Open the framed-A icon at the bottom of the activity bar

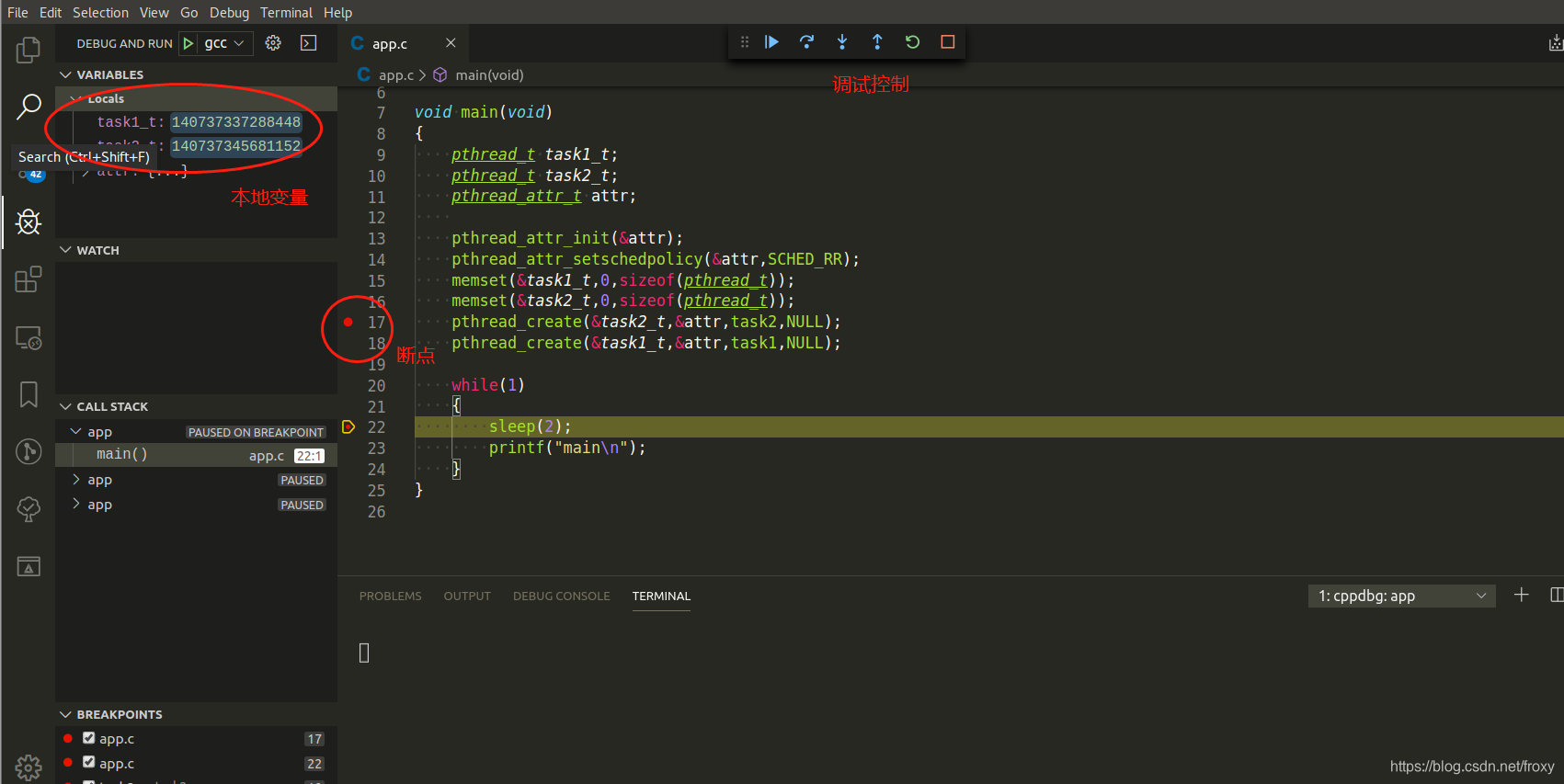pos(29,567)
